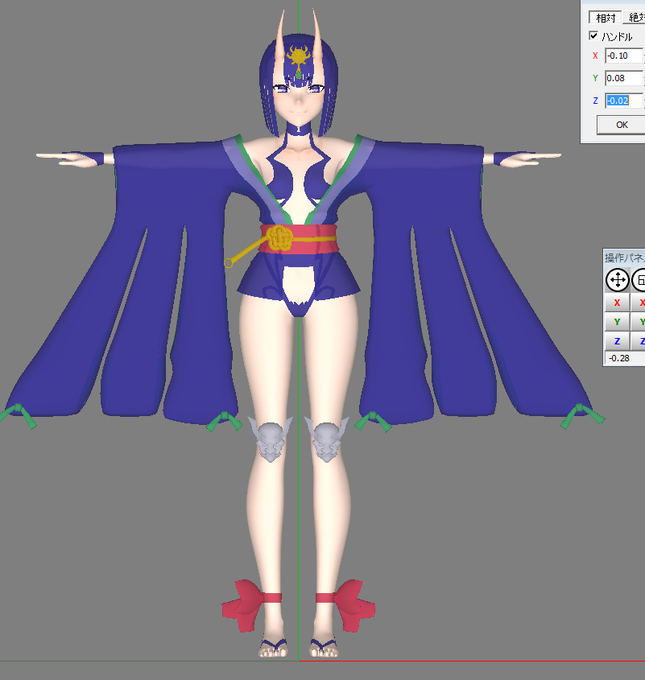645x680 pixels.
Task: Click the green Y button under move icon
Action: 617,322
